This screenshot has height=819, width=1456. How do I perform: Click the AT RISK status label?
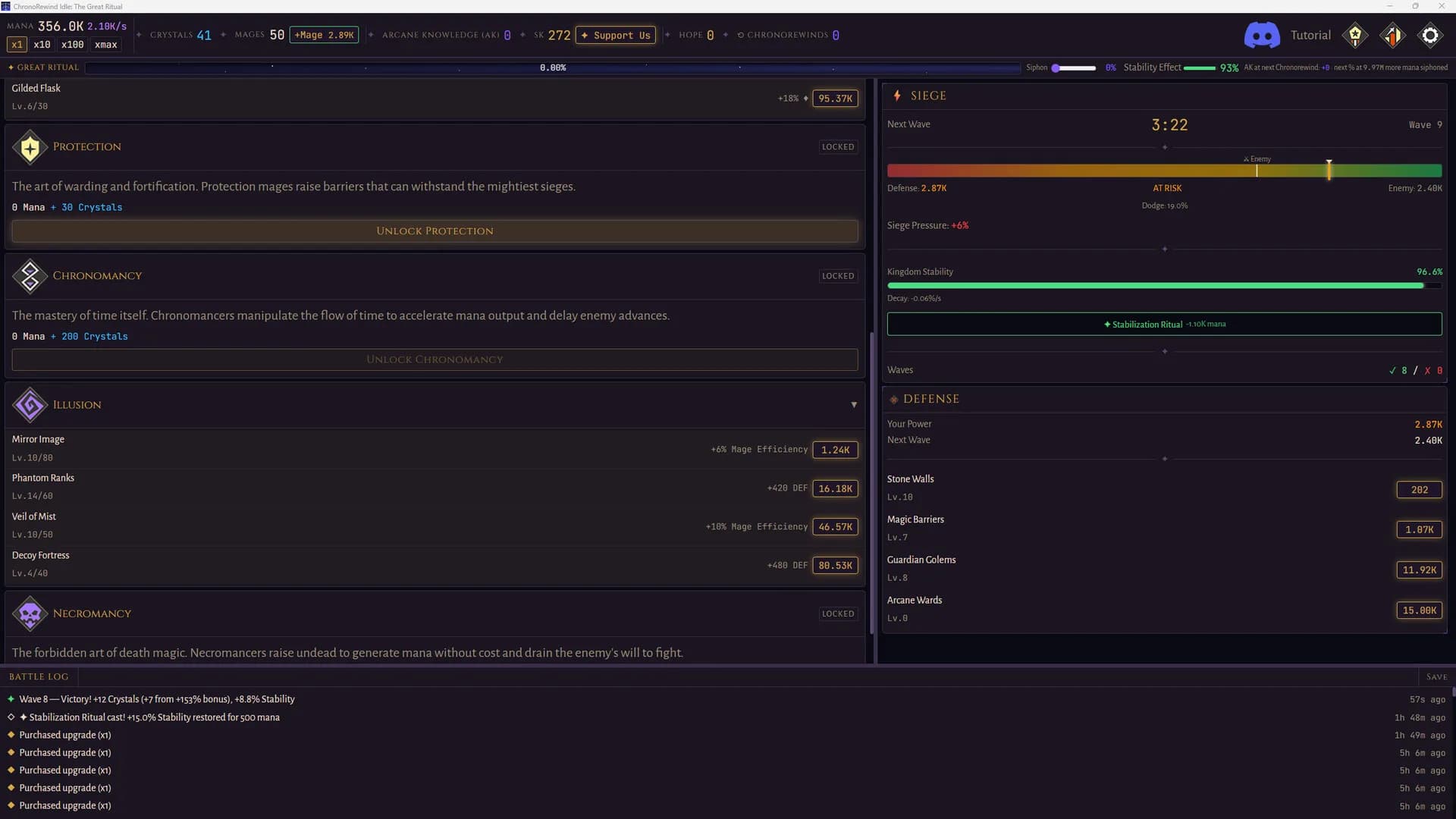pos(1167,188)
